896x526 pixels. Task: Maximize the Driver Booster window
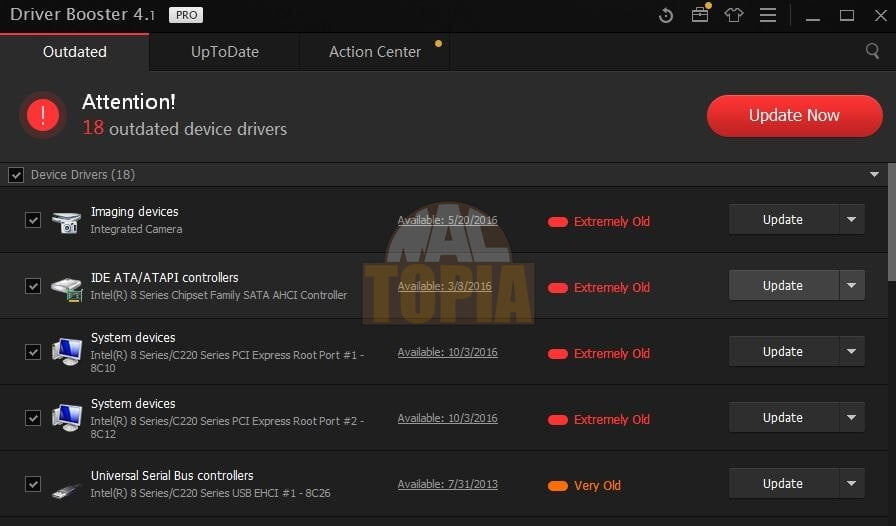pos(847,15)
